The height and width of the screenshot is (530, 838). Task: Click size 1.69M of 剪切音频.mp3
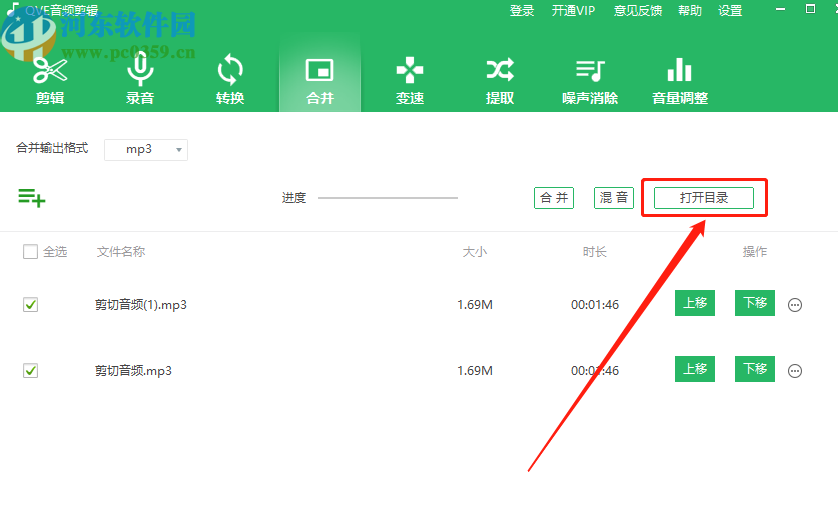click(475, 371)
